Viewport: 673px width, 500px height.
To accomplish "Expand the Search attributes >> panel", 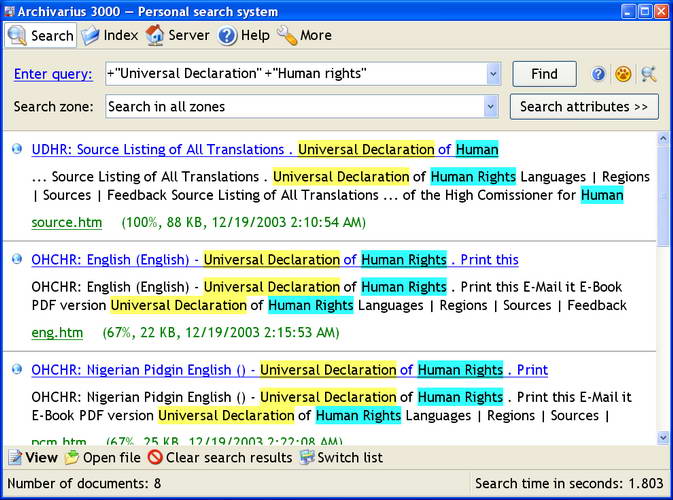I will 583,107.
